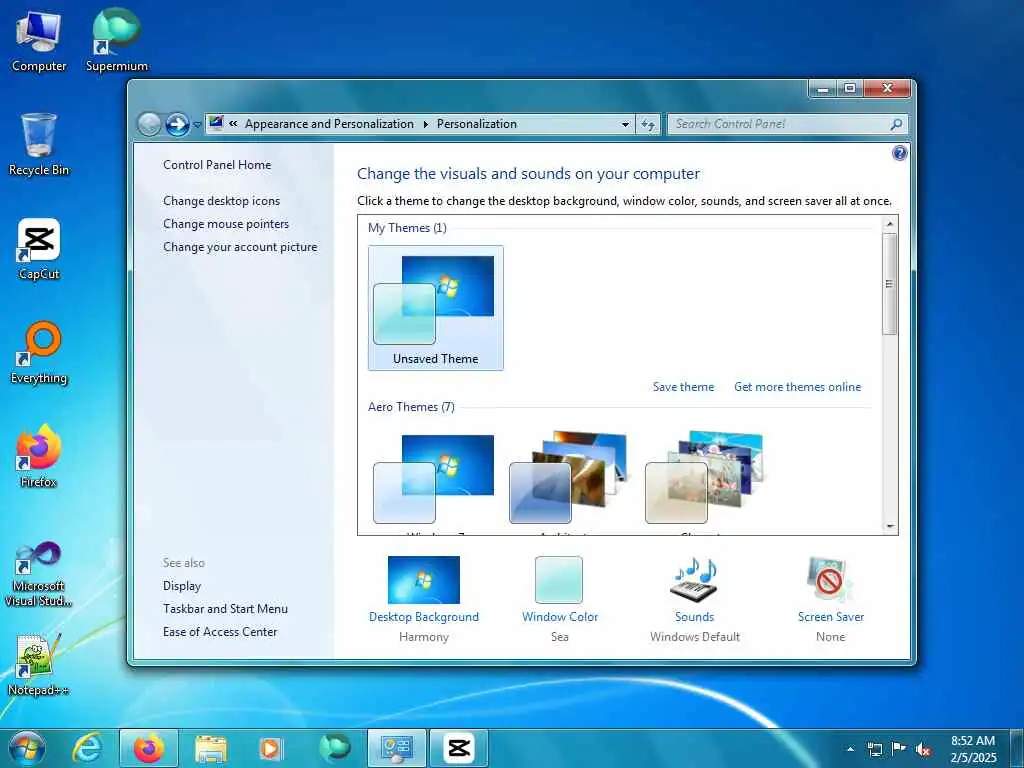The width and height of the screenshot is (1024, 768).
Task: Click the network status tray icon
Action: pos(874,749)
